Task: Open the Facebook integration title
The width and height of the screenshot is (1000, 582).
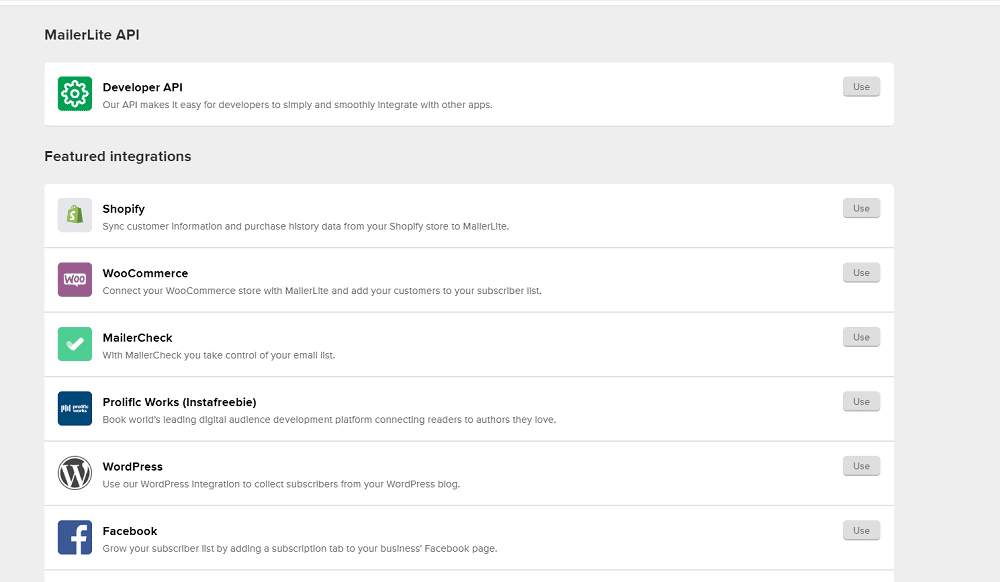Action: [129, 531]
